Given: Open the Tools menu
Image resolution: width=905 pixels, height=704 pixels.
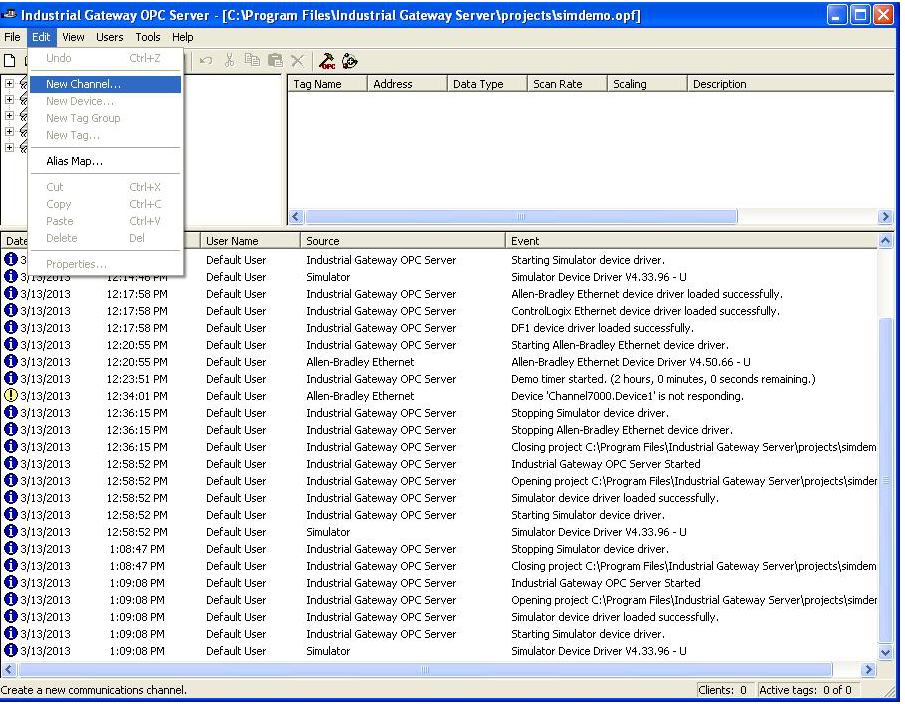Looking at the screenshot, I should tap(147, 37).
